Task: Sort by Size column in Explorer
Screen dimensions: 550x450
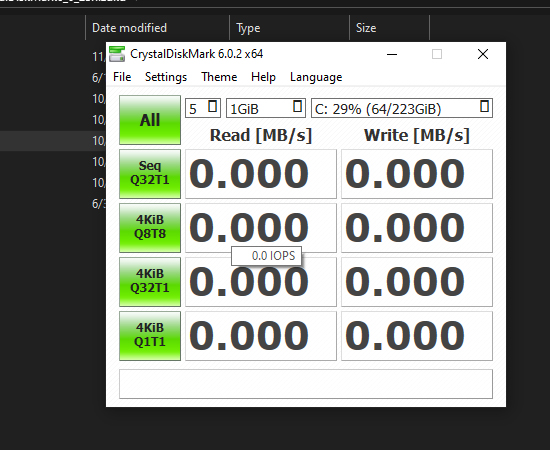Action: coord(390,28)
